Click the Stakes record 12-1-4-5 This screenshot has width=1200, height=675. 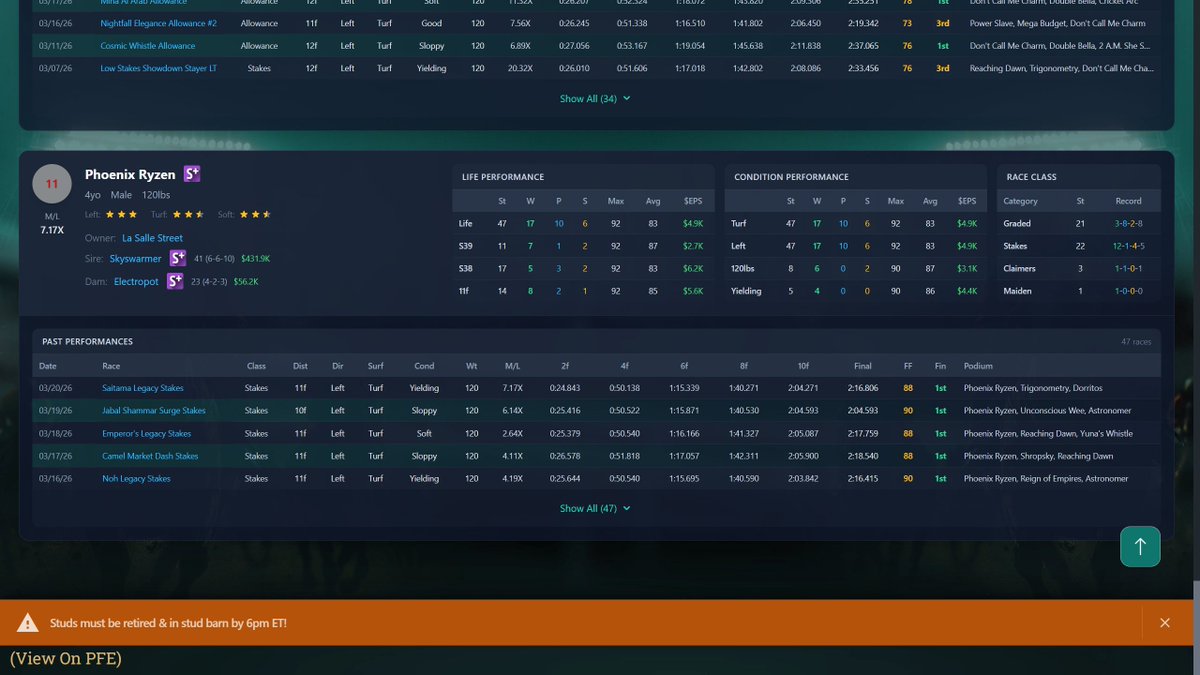click(x=1128, y=246)
